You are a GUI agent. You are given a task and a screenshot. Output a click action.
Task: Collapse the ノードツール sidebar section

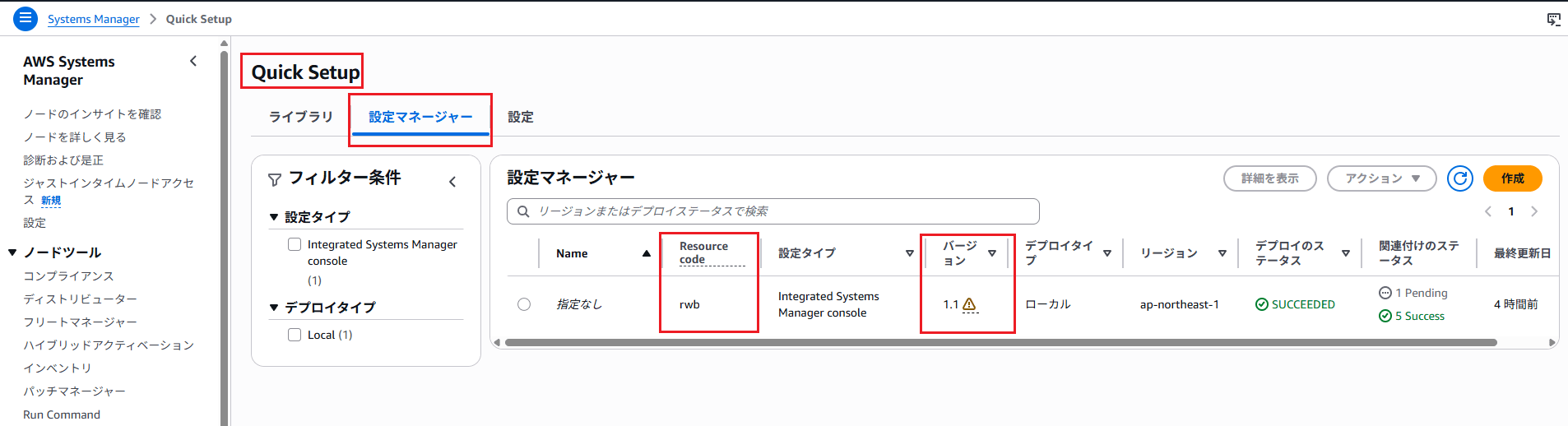(x=12, y=252)
